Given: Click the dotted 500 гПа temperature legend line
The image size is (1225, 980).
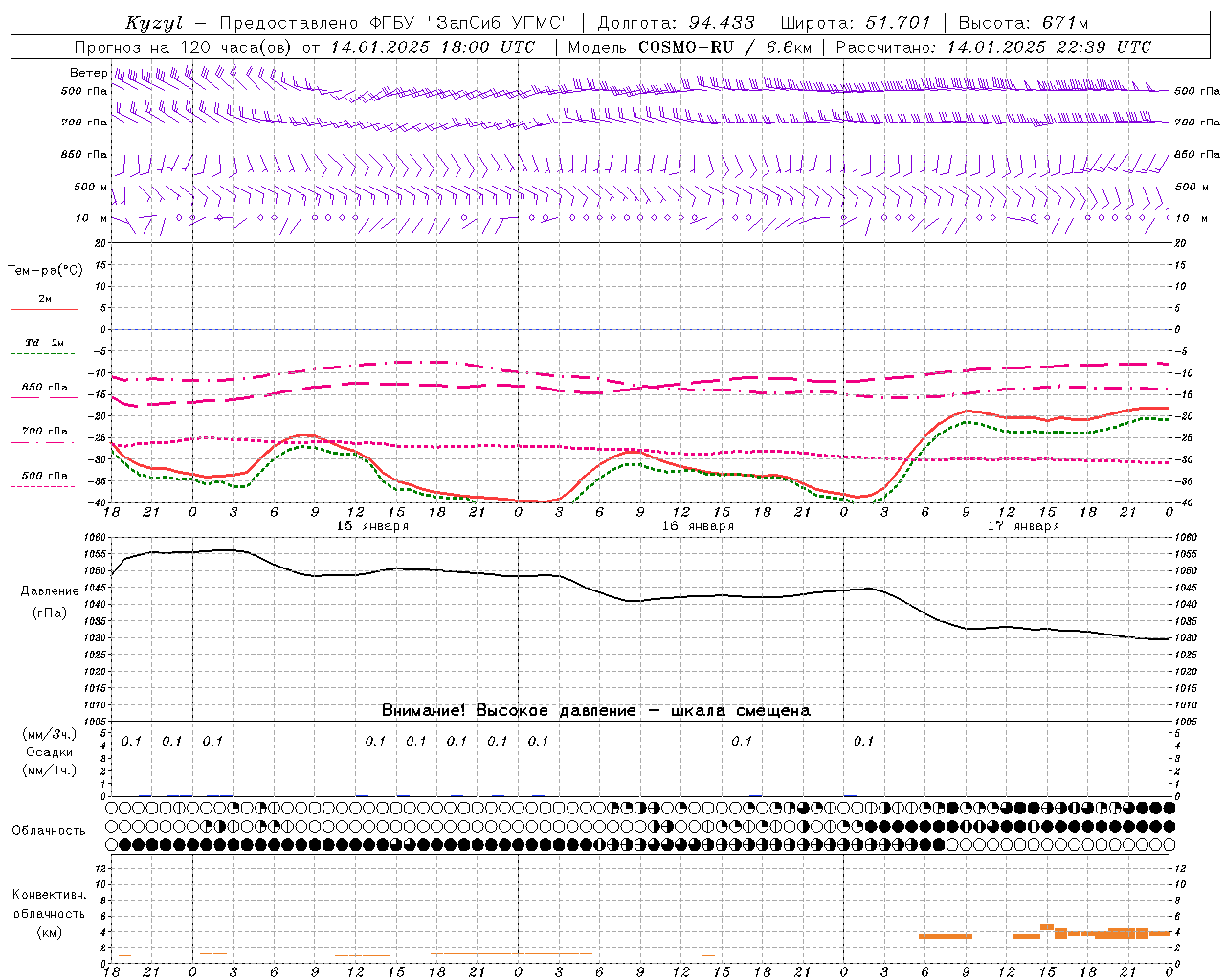Looking at the screenshot, I should pos(43,486).
